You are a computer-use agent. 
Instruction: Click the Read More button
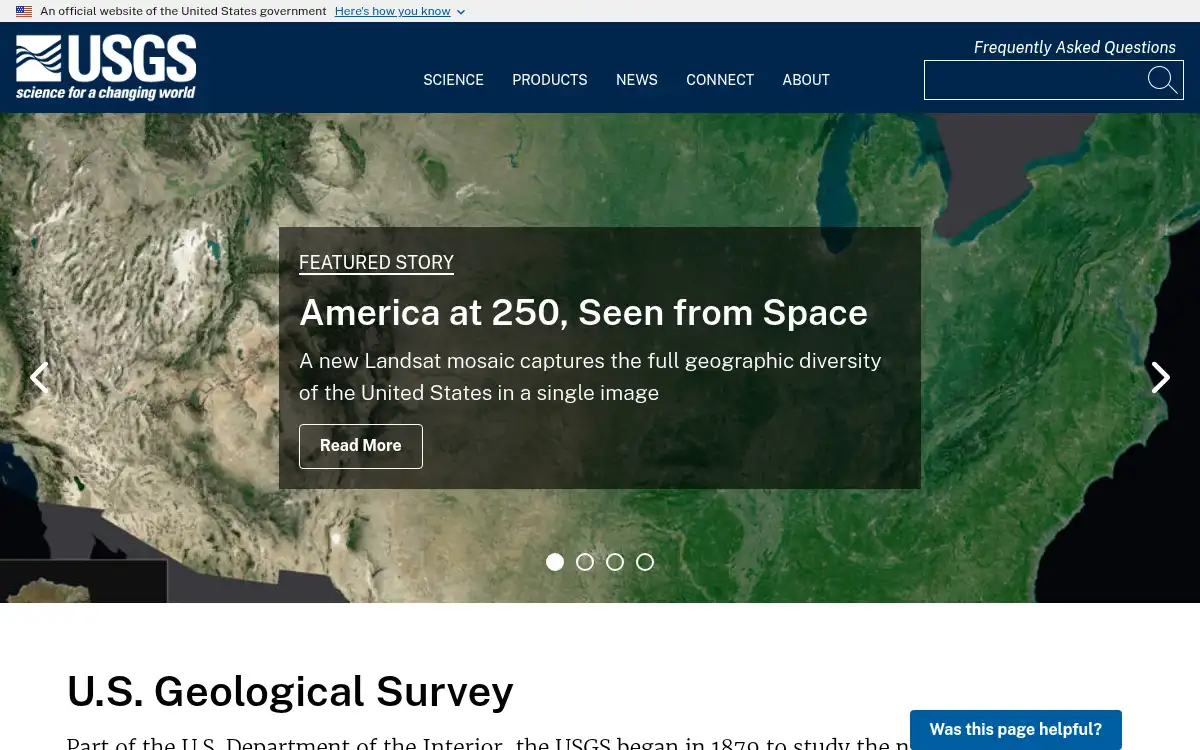point(361,446)
